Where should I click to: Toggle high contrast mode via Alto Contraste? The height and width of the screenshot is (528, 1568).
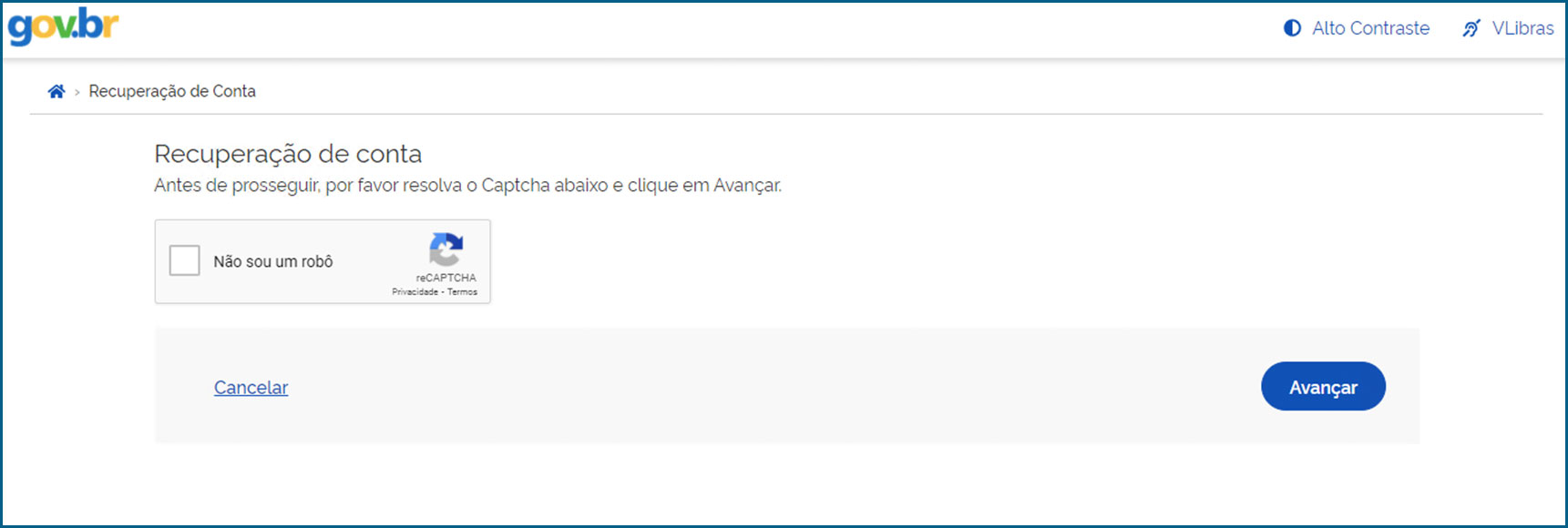tap(1355, 28)
